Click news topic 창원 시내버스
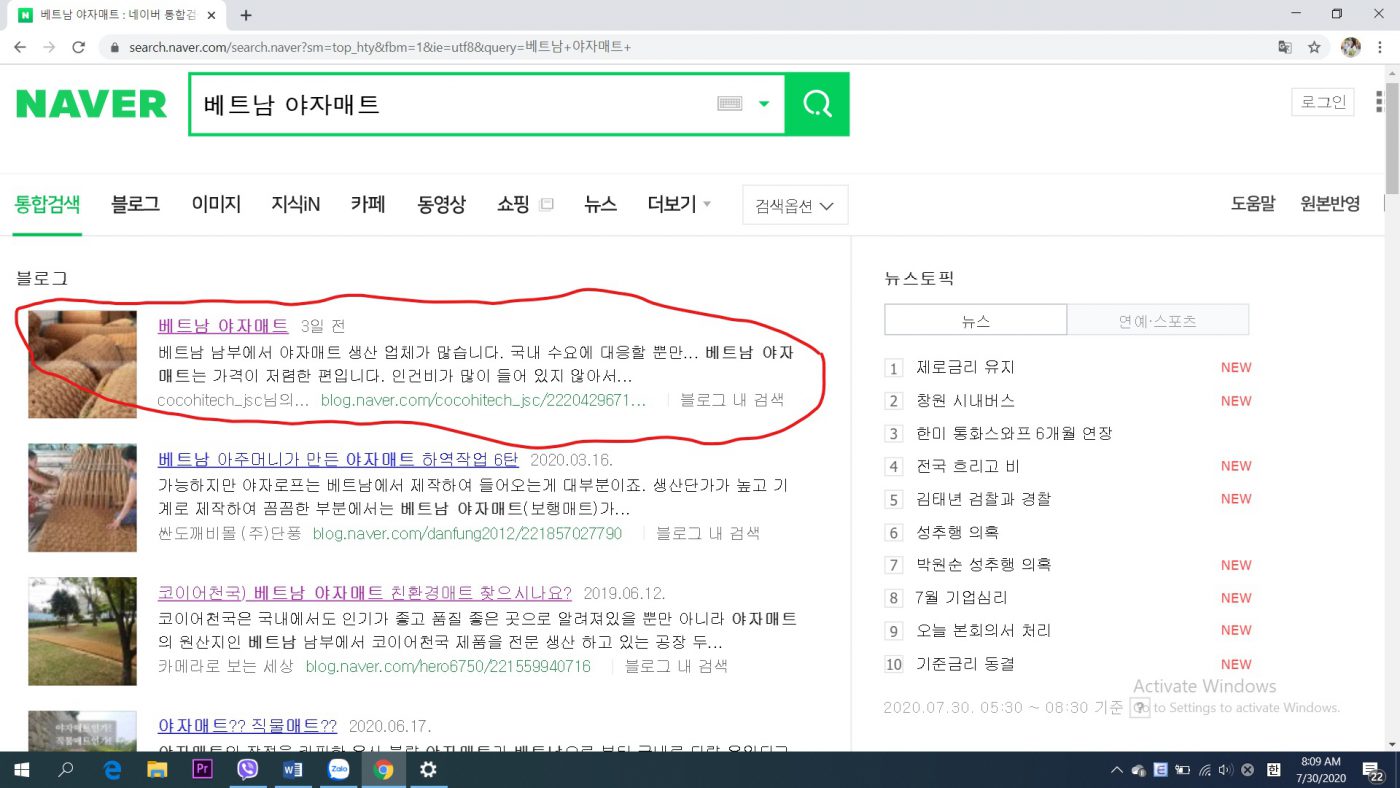This screenshot has height=788, width=1400. [965, 400]
